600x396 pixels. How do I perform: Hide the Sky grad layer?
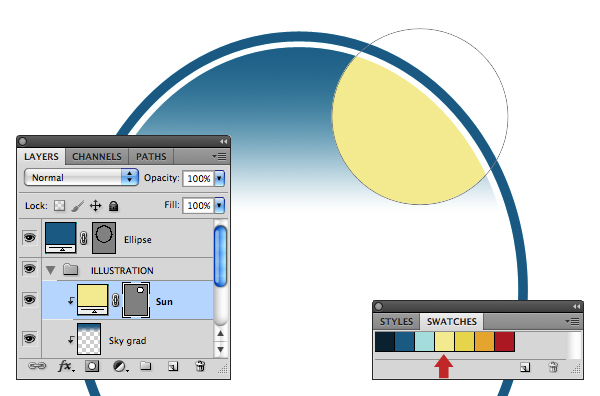click(x=29, y=339)
